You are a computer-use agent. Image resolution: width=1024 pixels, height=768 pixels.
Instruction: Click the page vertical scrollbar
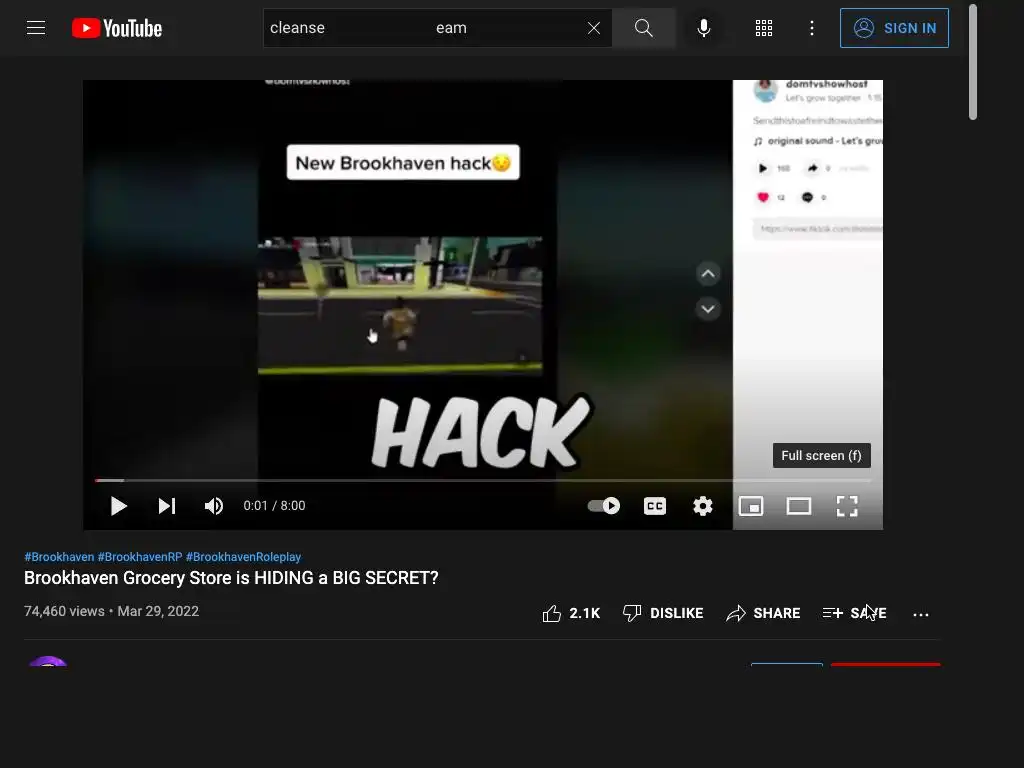(x=973, y=62)
